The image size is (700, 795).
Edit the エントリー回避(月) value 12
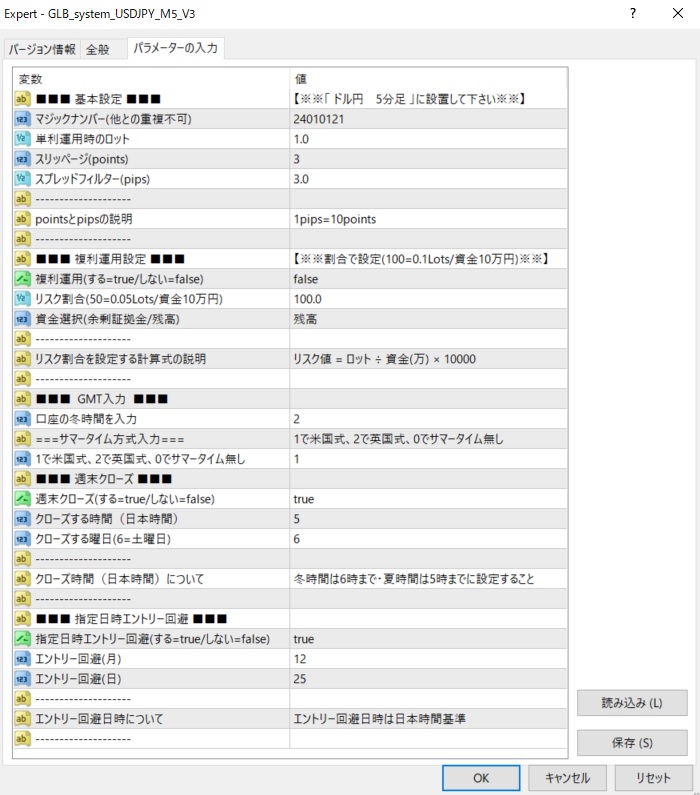428,659
